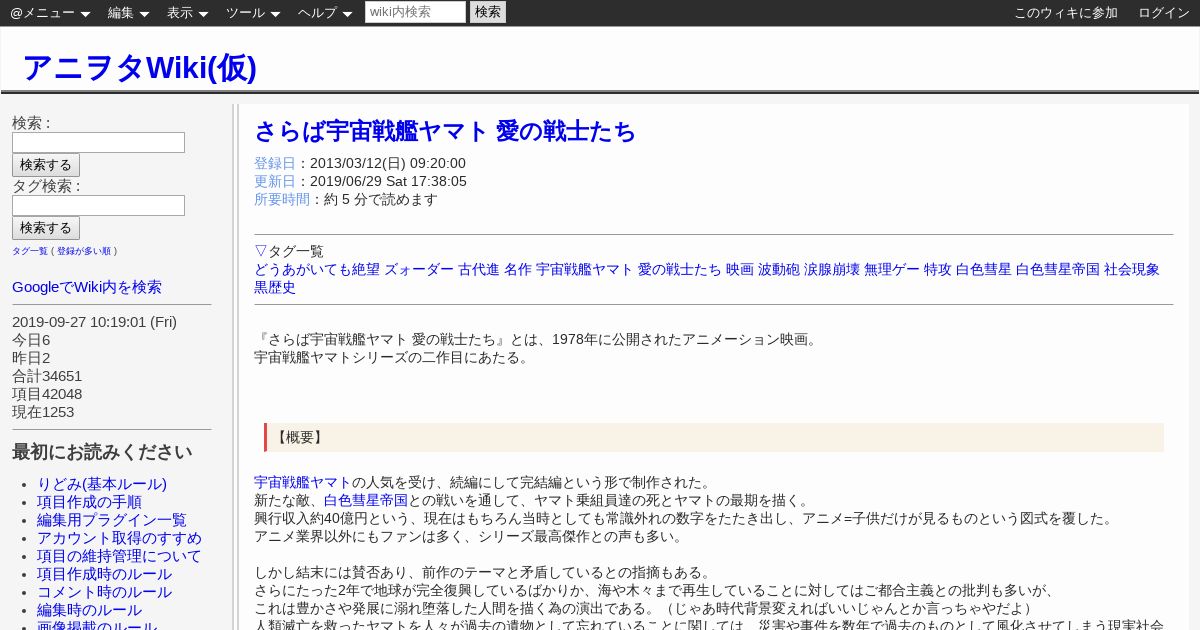
Task: Open 項目の維持管理について link
Action: tap(119, 556)
